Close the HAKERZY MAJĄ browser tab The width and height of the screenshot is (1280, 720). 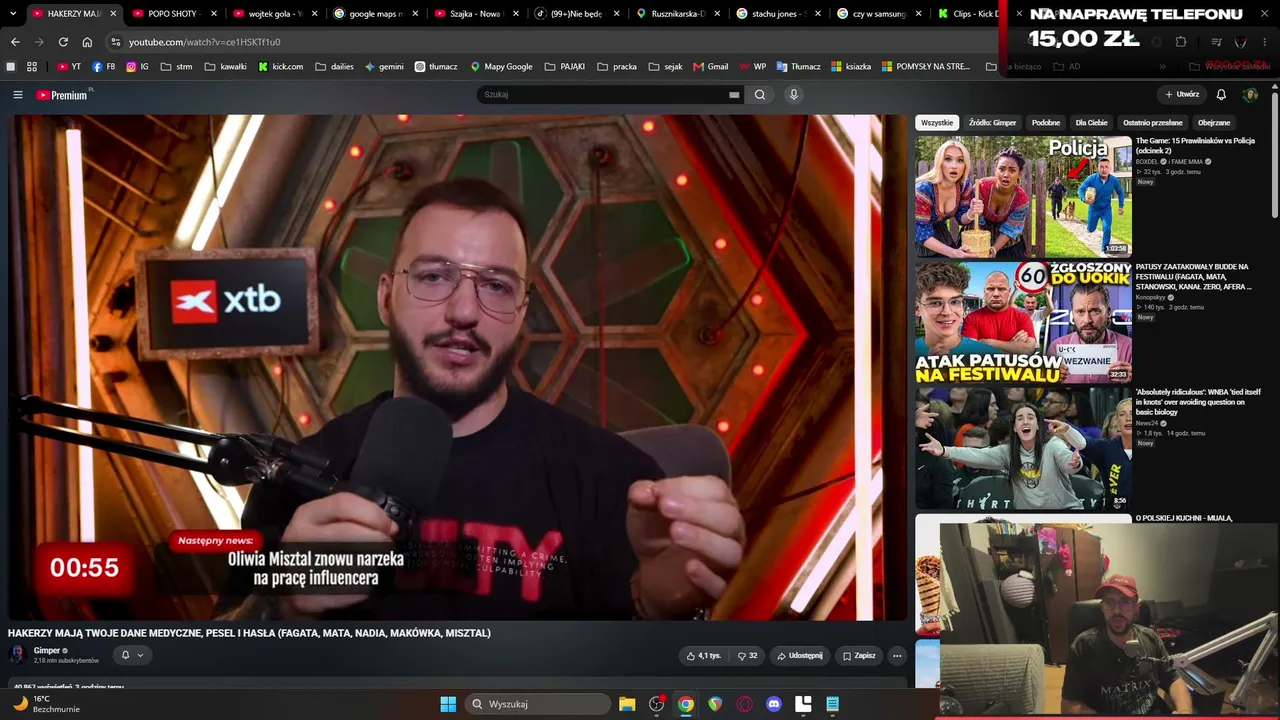click(x=113, y=14)
